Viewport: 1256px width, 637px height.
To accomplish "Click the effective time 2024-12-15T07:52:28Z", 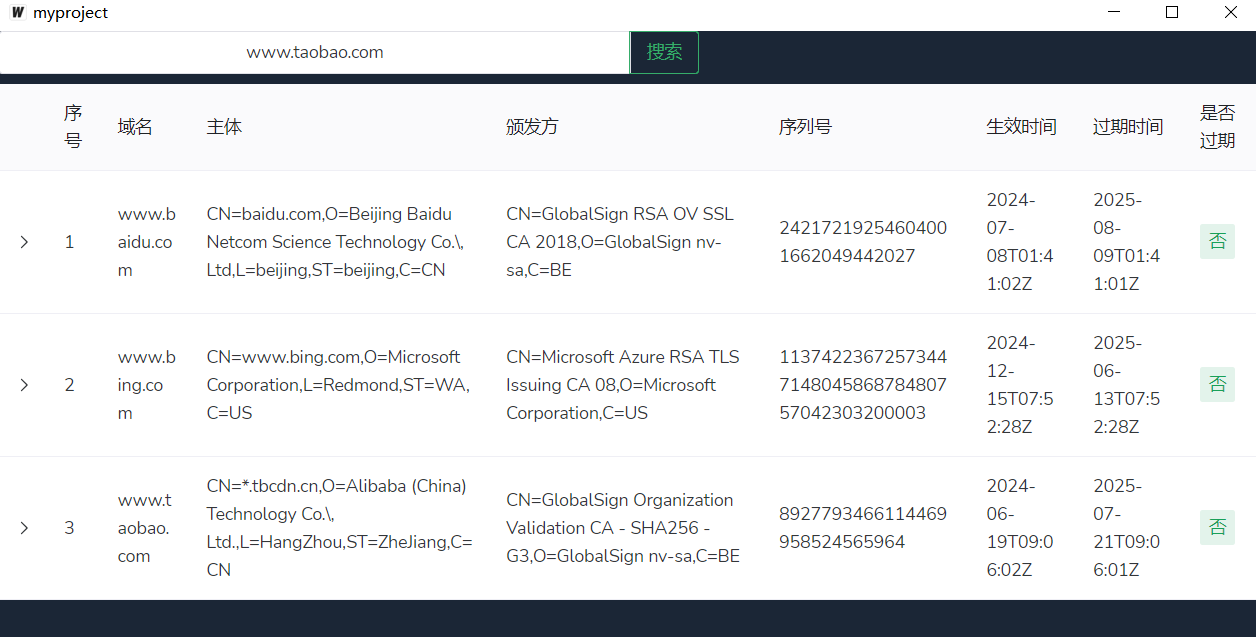I will pos(1020,385).
